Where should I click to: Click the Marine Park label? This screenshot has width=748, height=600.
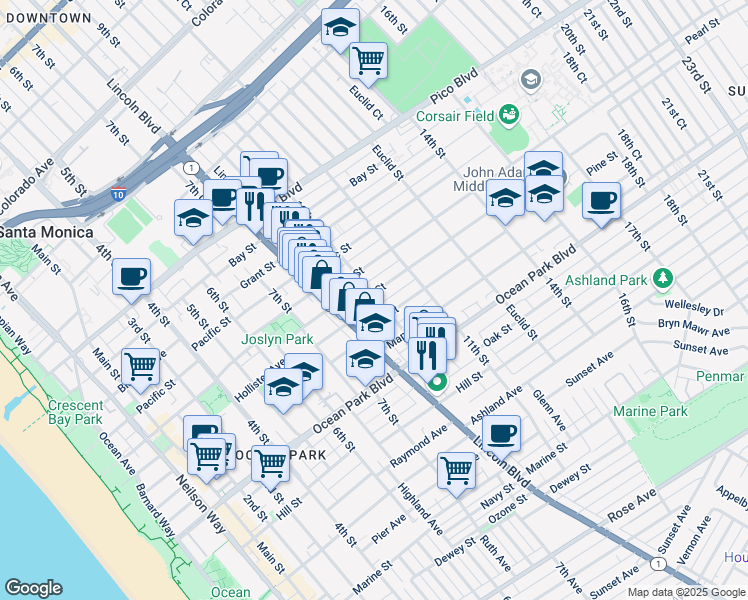coord(650,411)
